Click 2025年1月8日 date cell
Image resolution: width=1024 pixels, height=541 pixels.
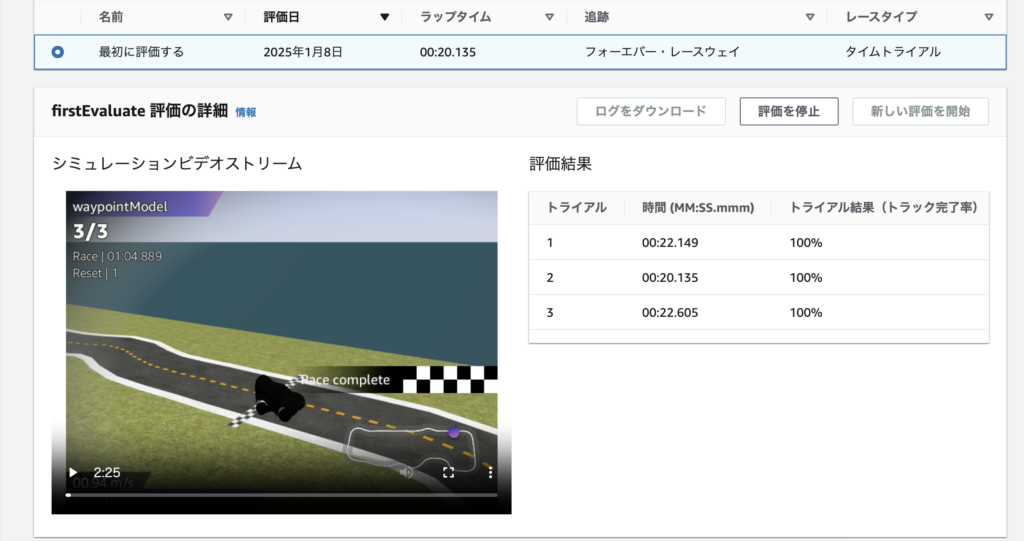pos(302,52)
